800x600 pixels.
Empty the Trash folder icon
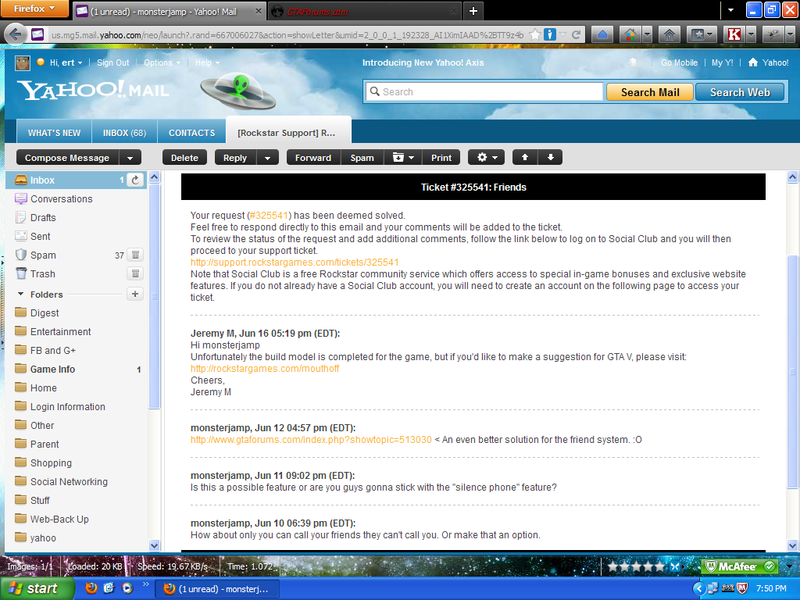tap(135, 273)
